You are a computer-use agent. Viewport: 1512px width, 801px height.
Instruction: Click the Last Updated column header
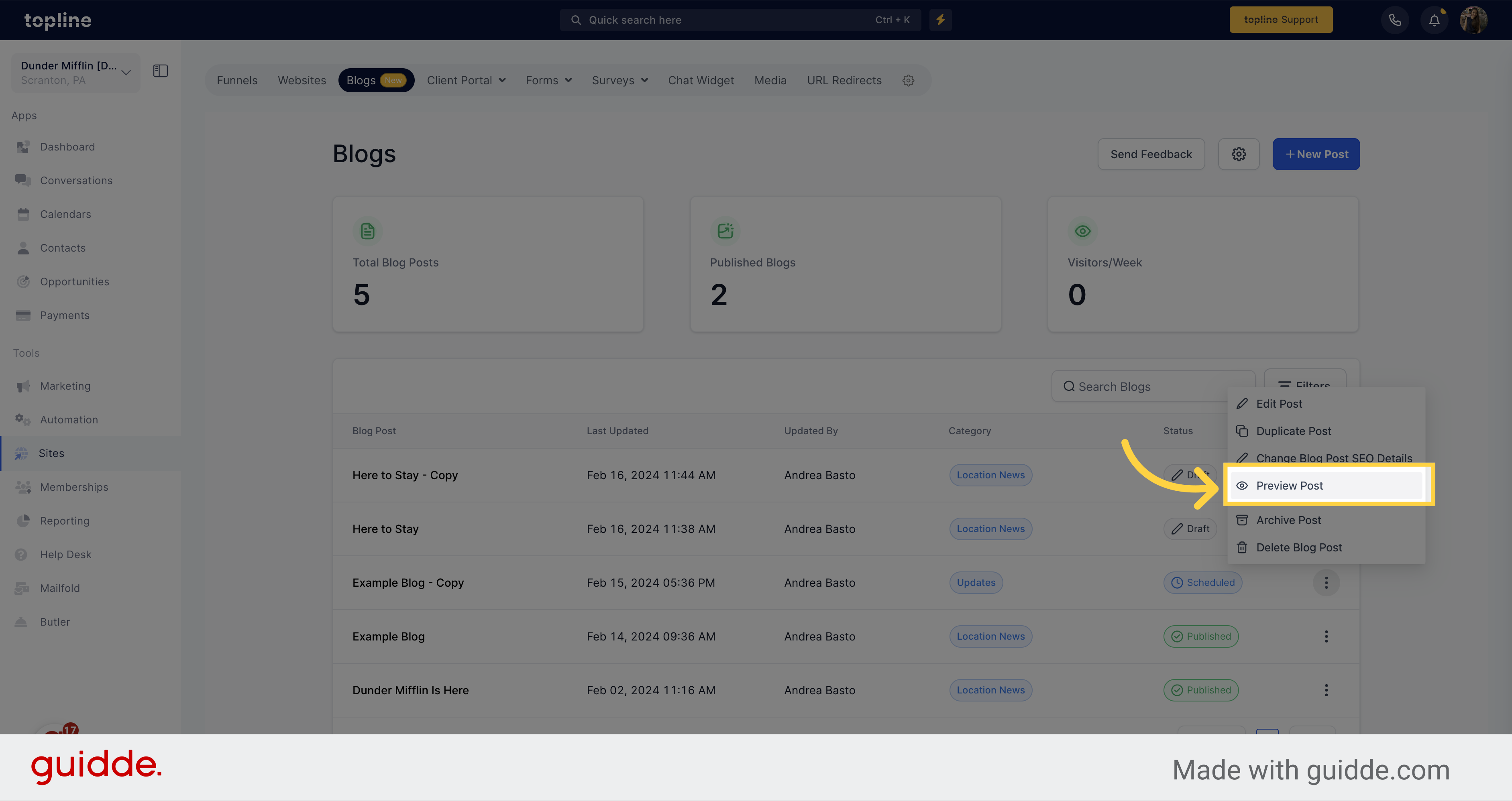[x=617, y=431]
